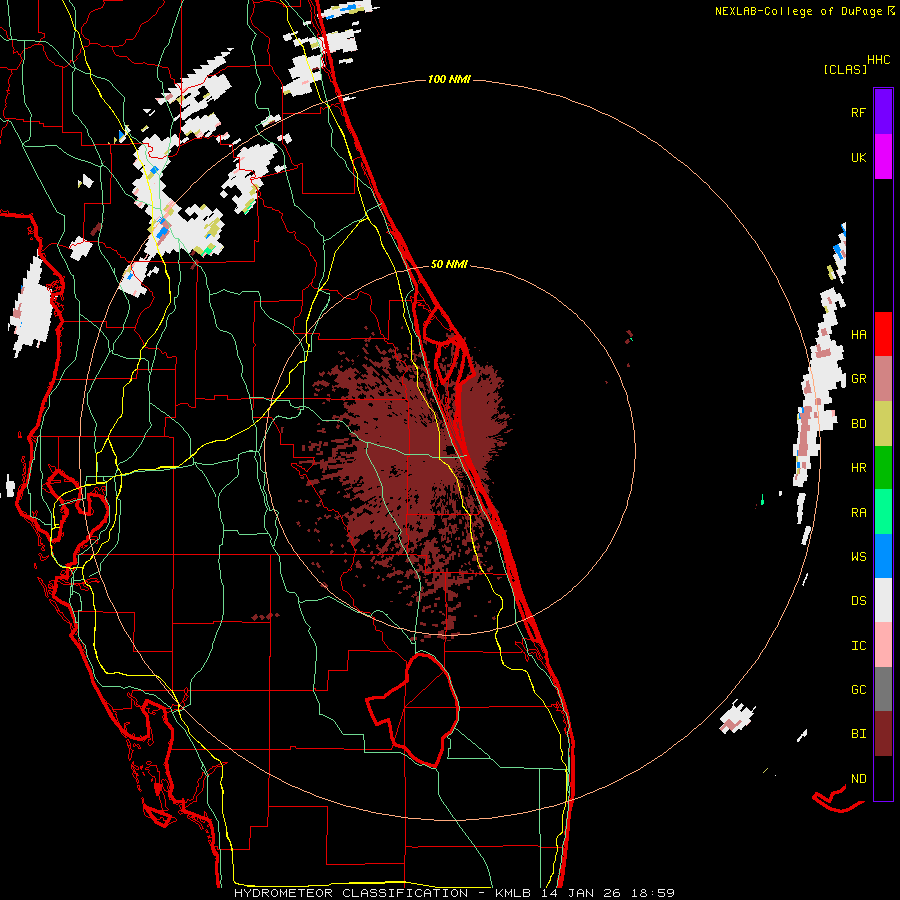Click the HR legend label
The image size is (900, 900).
pos(858,468)
